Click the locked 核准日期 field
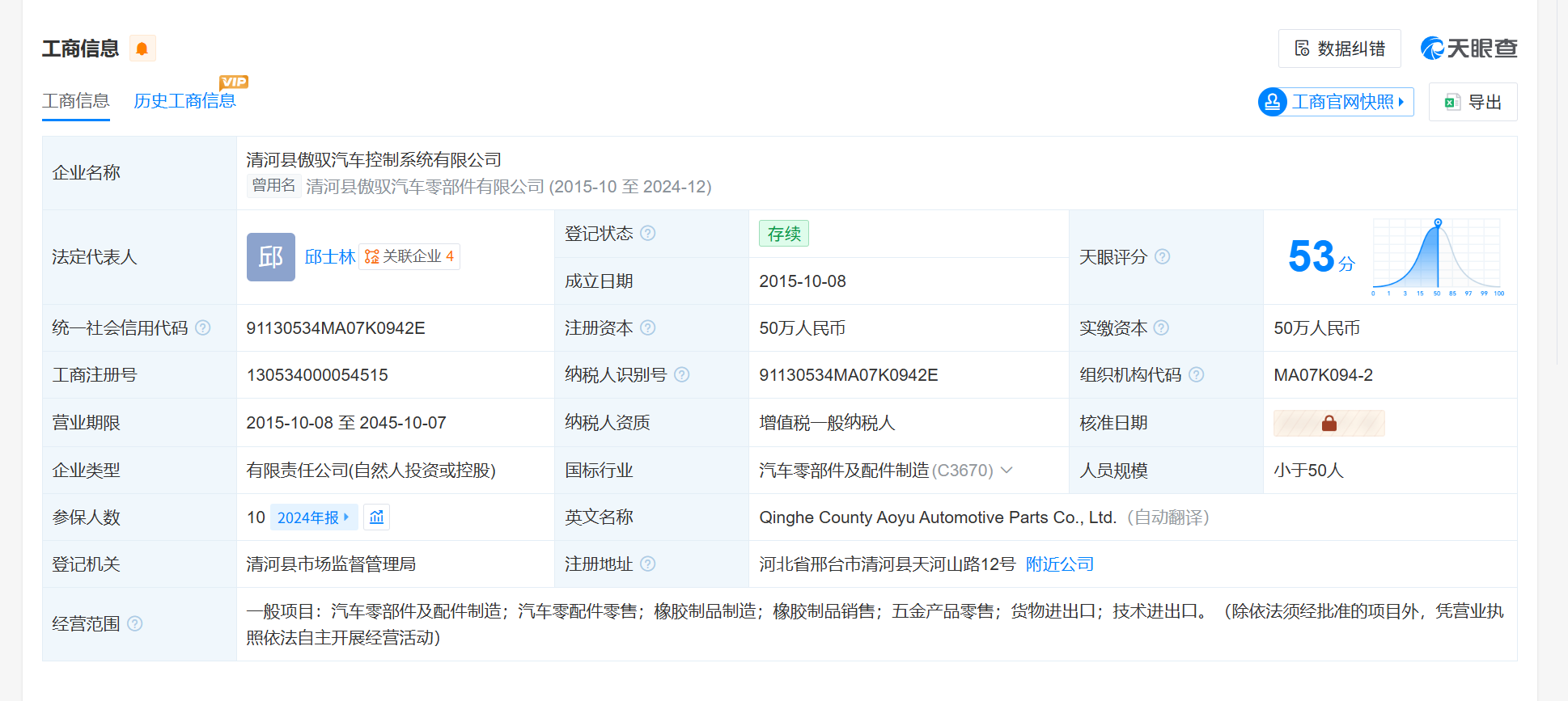The width and height of the screenshot is (1568, 701). click(1329, 423)
